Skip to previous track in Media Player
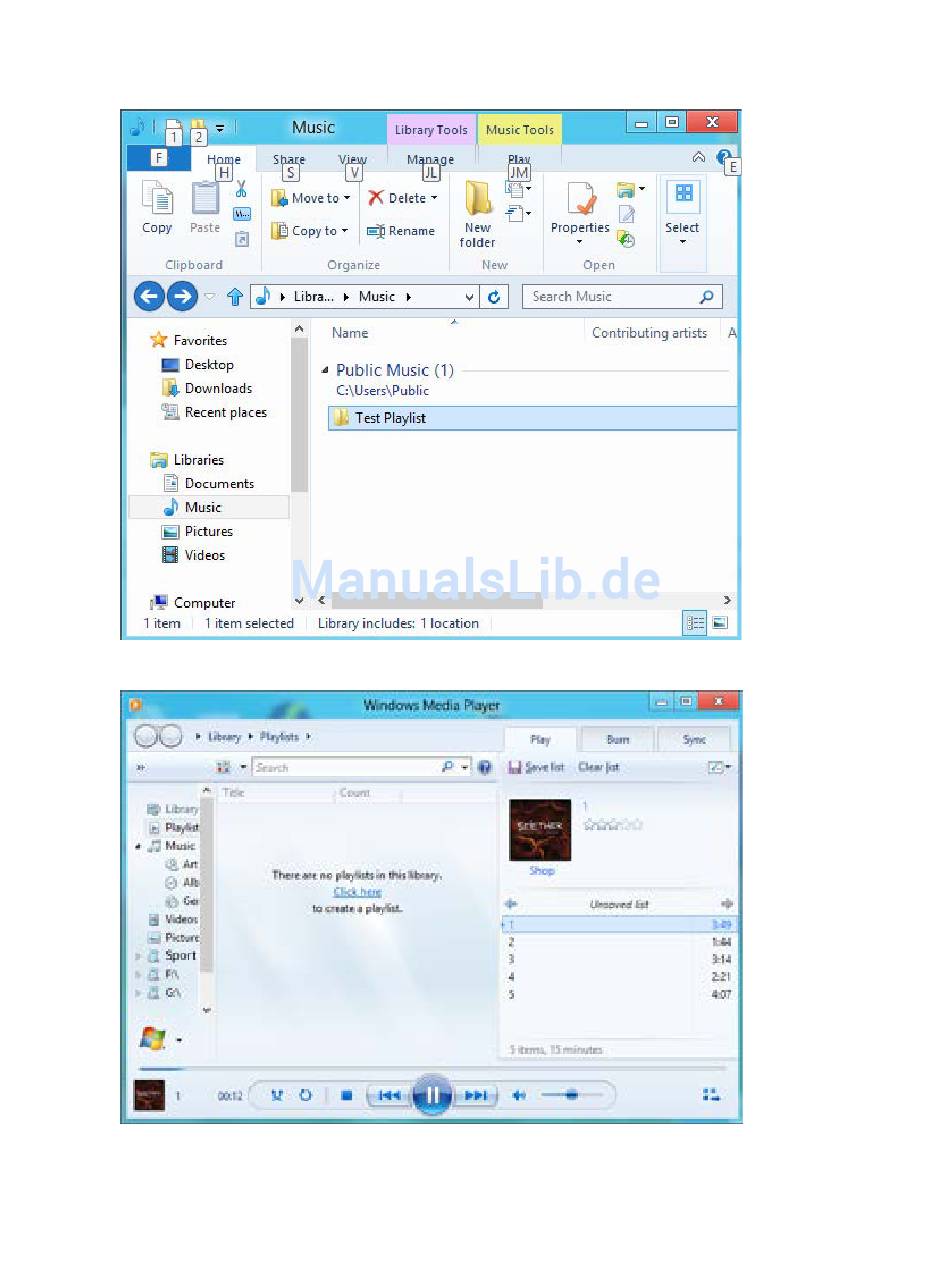Image resolution: width=950 pixels, height=1267 pixels. 389,1095
